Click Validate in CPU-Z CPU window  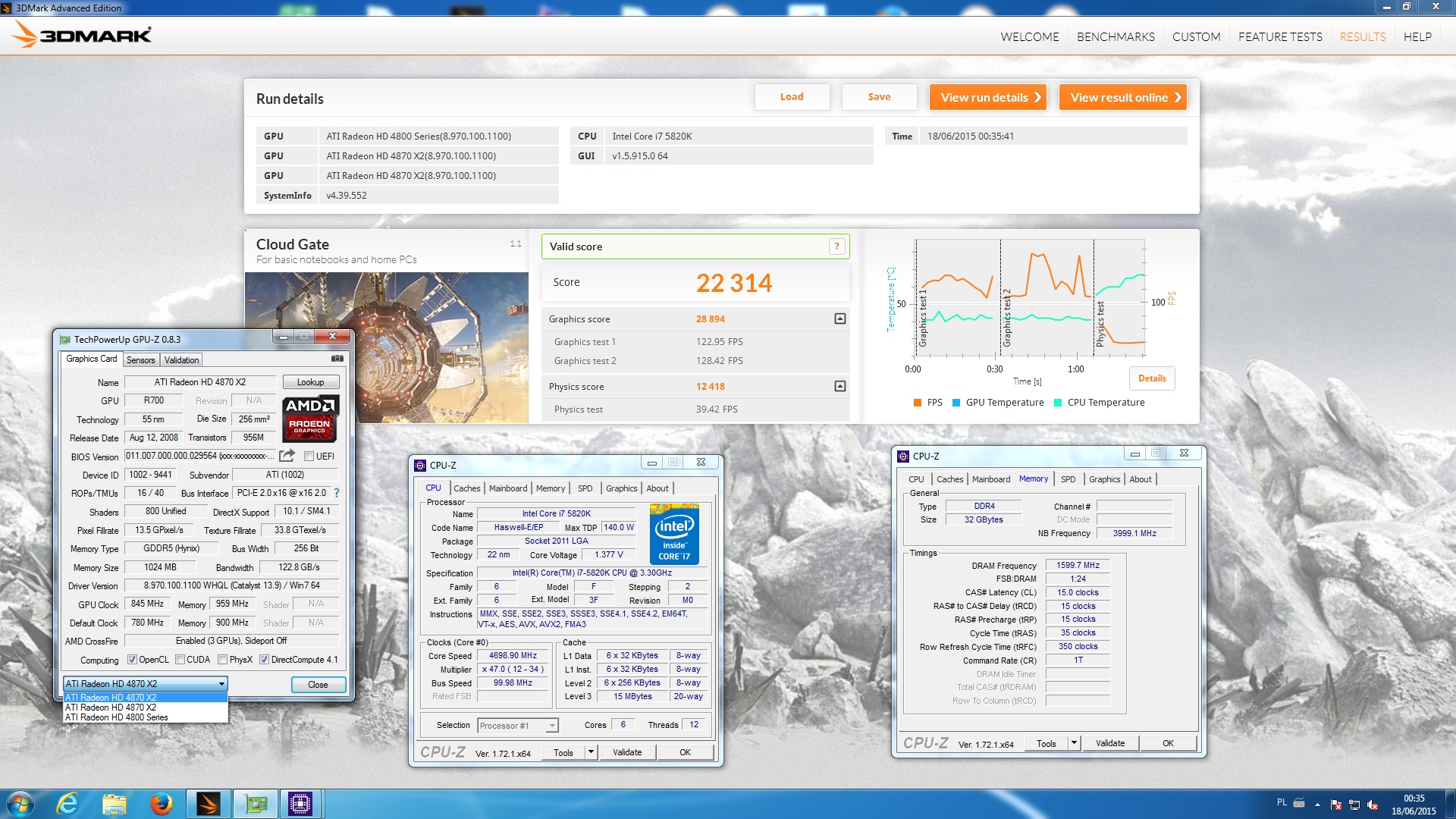tap(627, 752)
